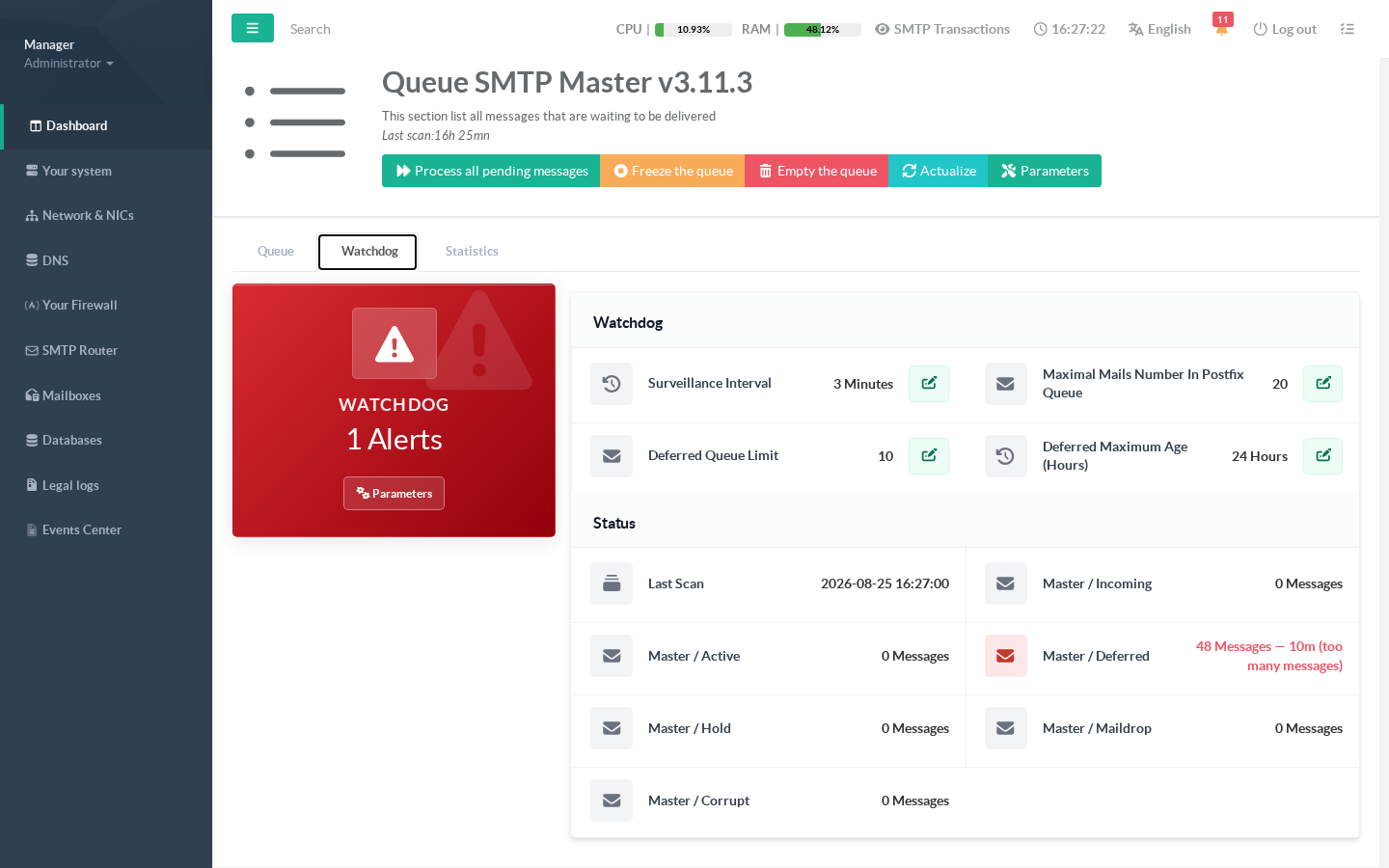1389x868 pixels.
Task: Open Events Center in the sidebar
Action: [106, 530]
